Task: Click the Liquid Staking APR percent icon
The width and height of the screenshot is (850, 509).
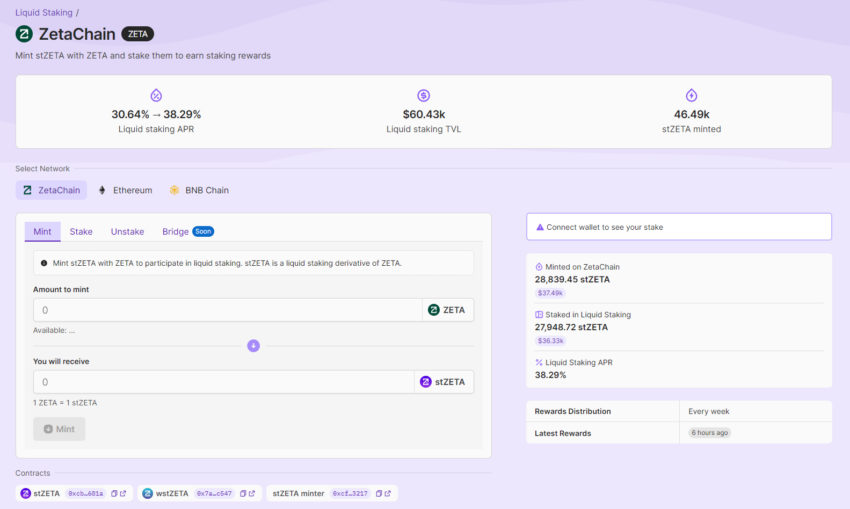Action: coord(539,362)
